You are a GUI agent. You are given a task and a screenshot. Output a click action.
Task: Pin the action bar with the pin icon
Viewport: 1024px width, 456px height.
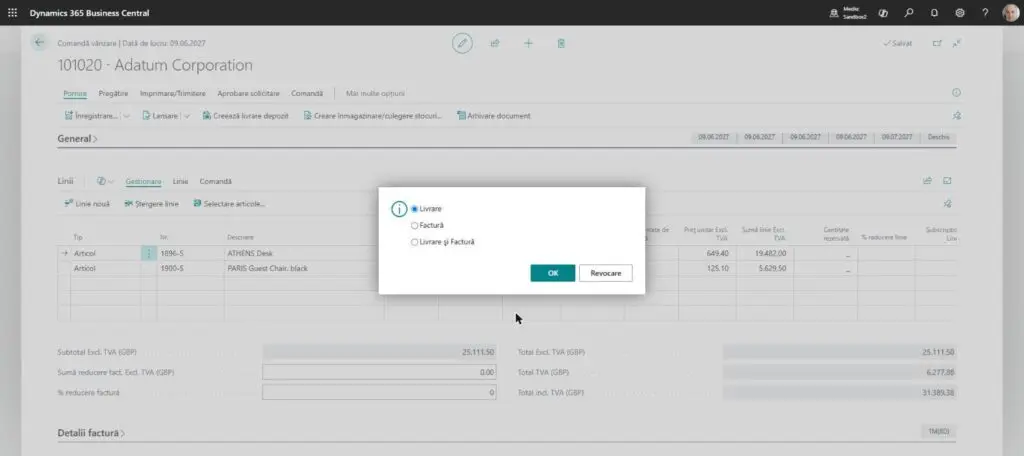click(x=956, y=116)
